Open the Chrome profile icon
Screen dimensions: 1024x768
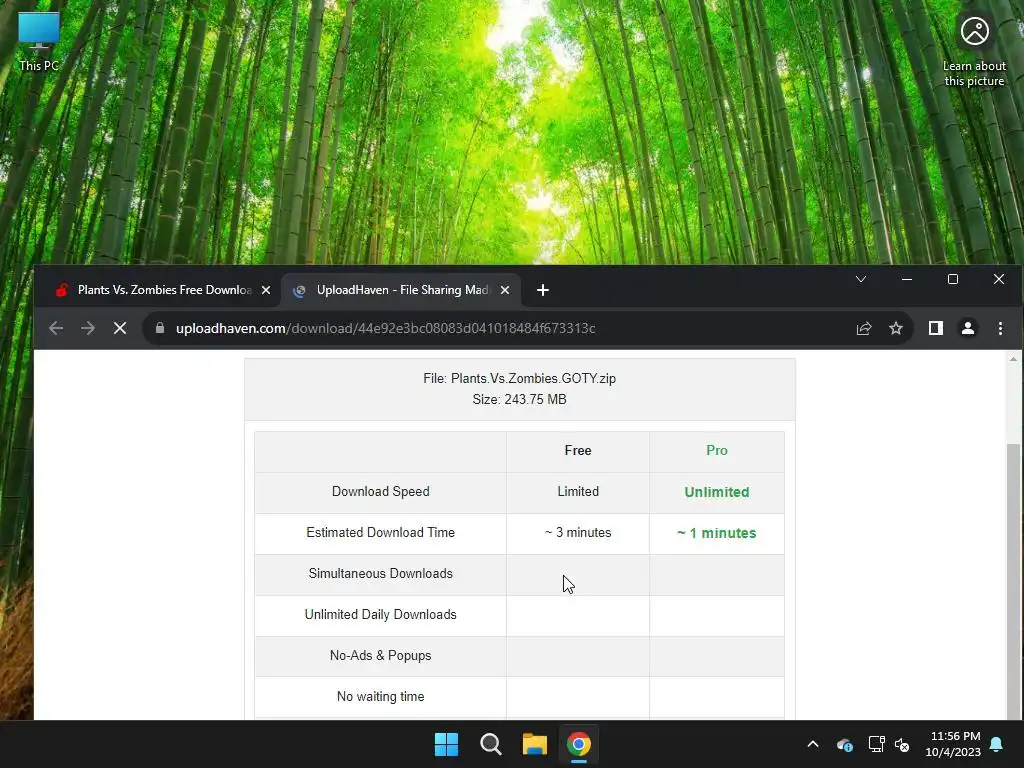(968, 328)
